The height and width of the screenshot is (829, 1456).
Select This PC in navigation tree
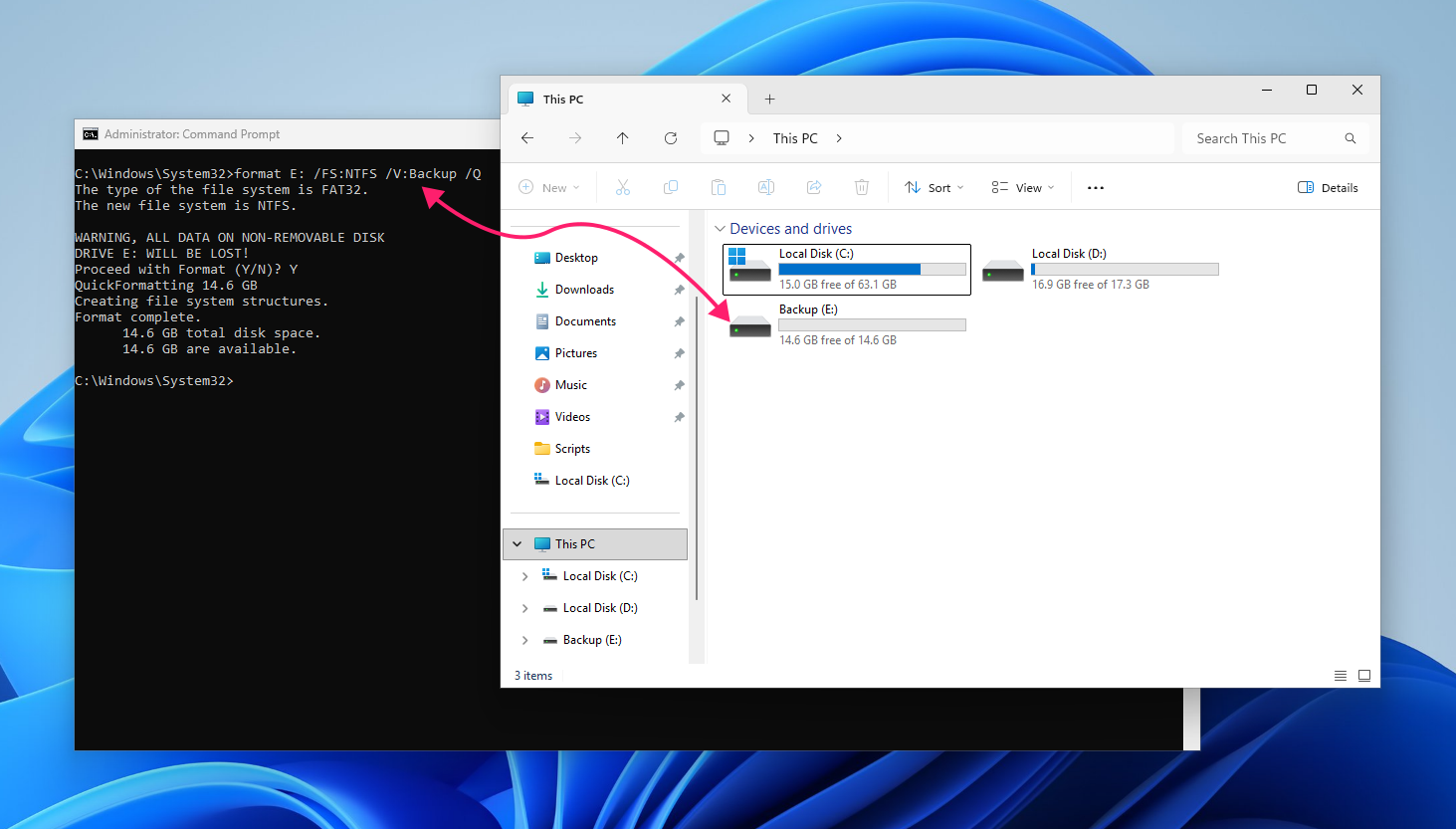(595, 544)
